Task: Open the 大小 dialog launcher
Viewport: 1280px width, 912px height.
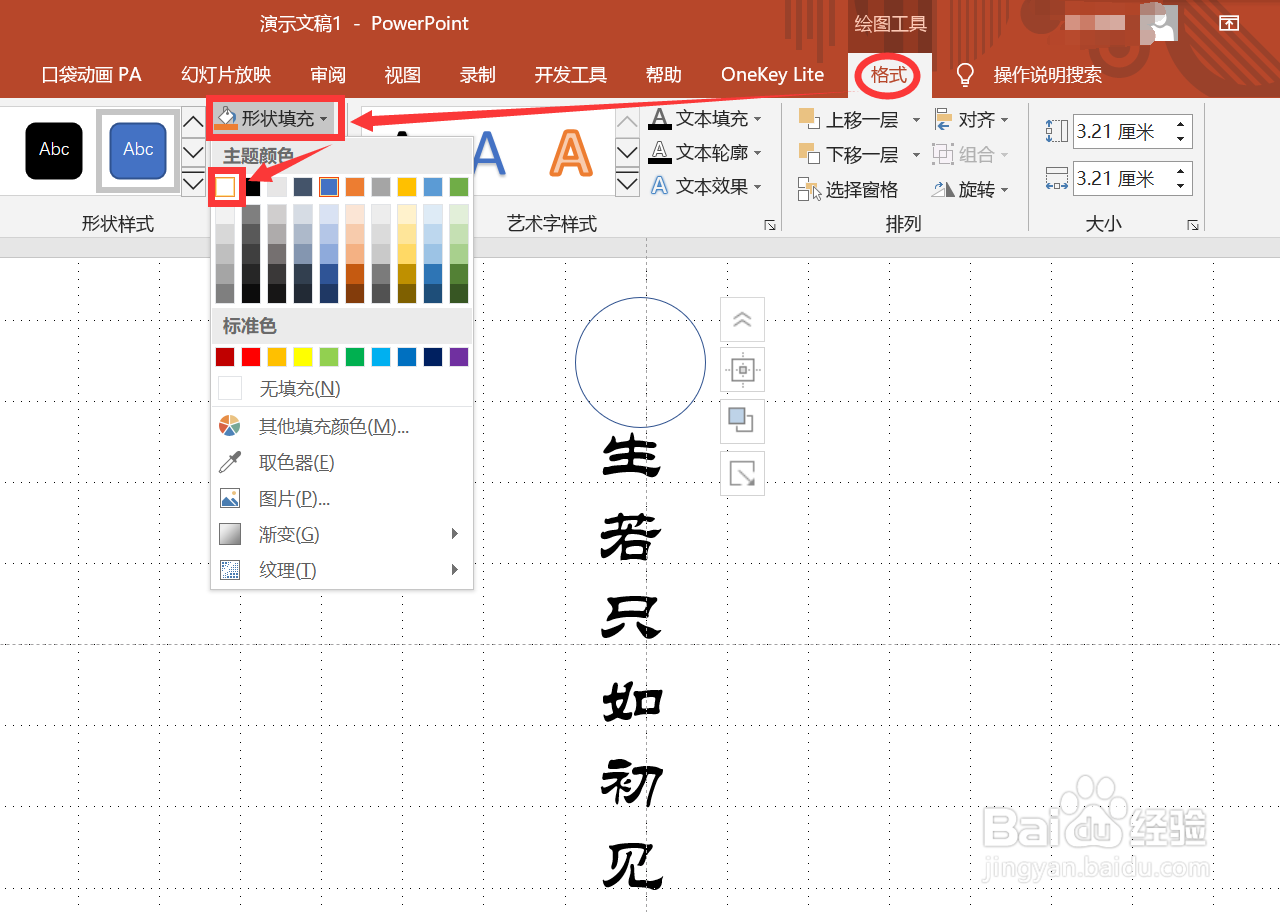Action: click(1193, 226)
